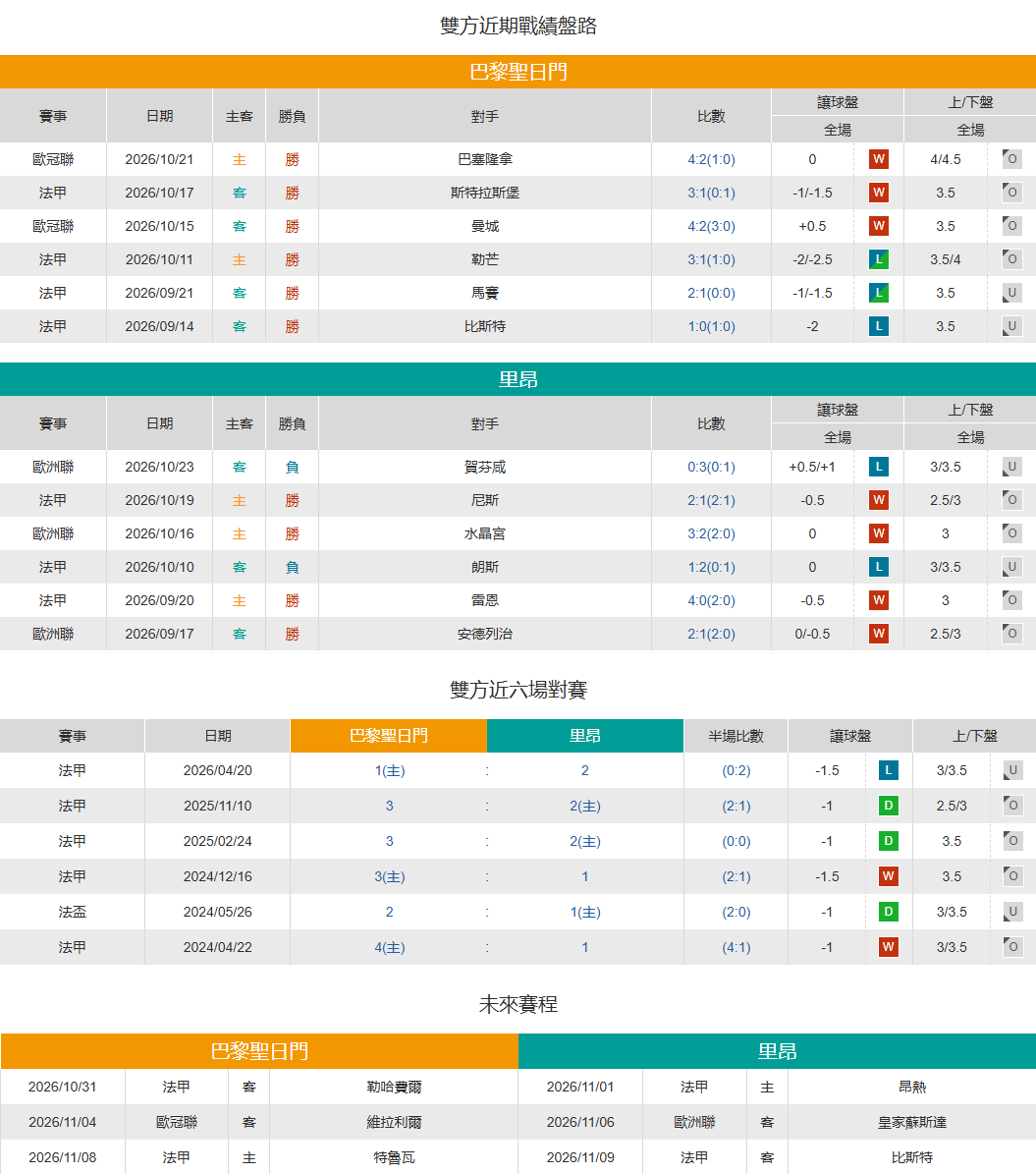
Task: Click the 法盃 competition label in the 2024/05/26 row
Action: (x=73, y=912)
